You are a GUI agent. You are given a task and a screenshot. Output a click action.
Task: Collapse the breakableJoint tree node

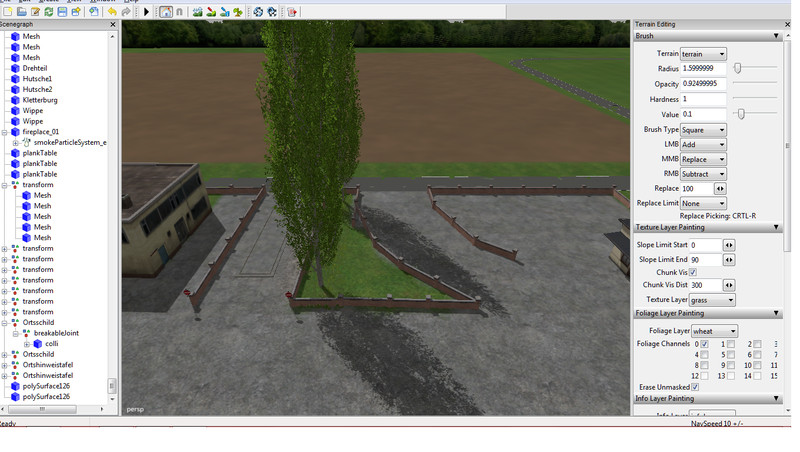pos(16,334)
